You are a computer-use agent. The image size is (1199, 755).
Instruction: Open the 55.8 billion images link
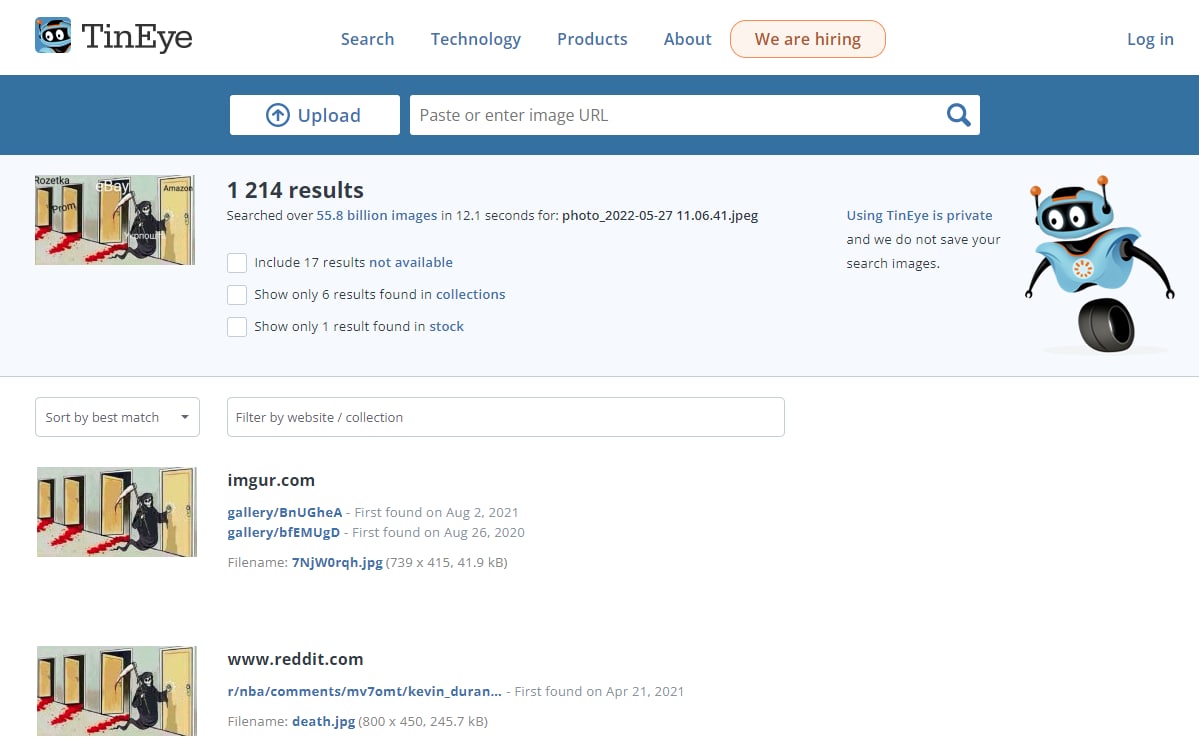pyautogui.click(x=377, y=216)
